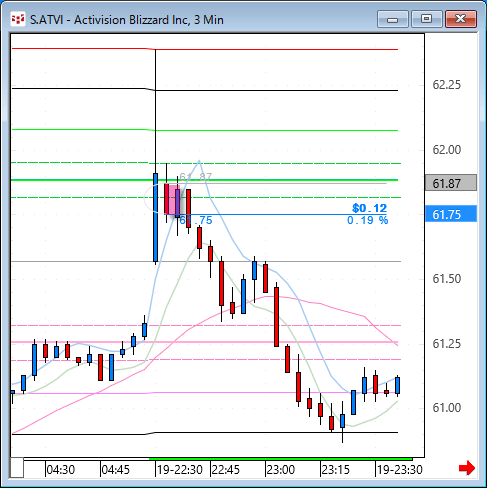This screenshot has width=487, height=488.
Task: Click the 0.19 % change label
Action: tap(367, 220)
